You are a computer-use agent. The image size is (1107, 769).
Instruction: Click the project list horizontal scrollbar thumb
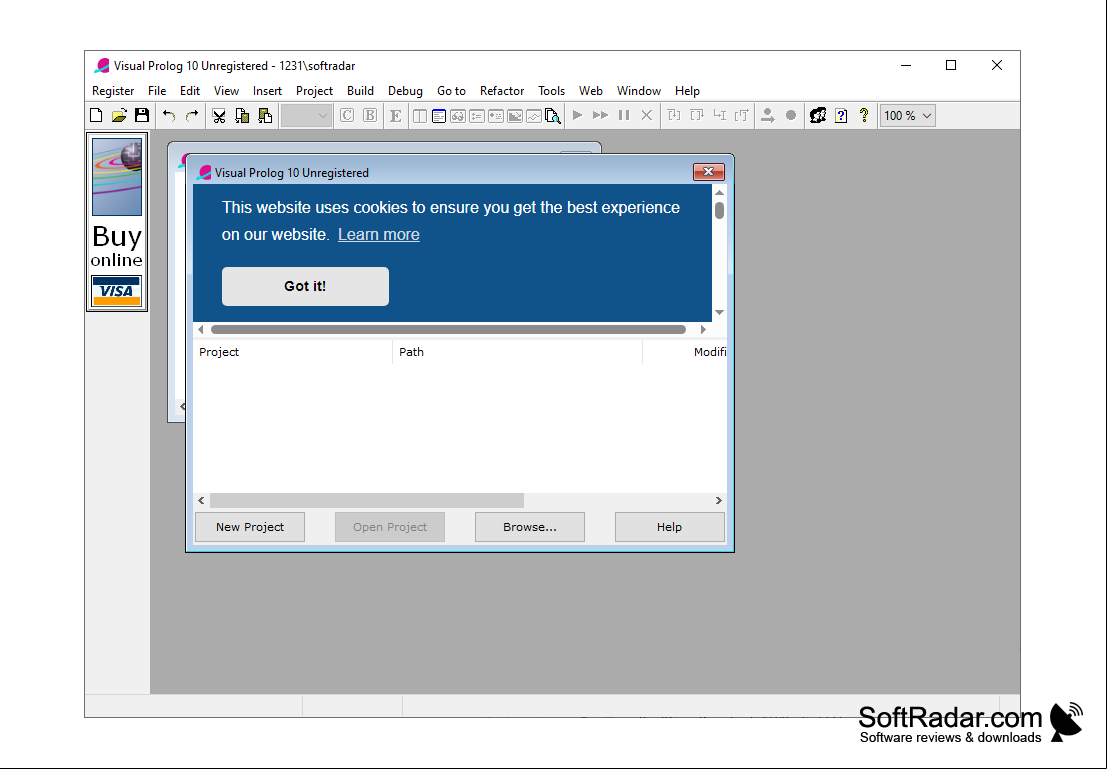click(367, 500)
